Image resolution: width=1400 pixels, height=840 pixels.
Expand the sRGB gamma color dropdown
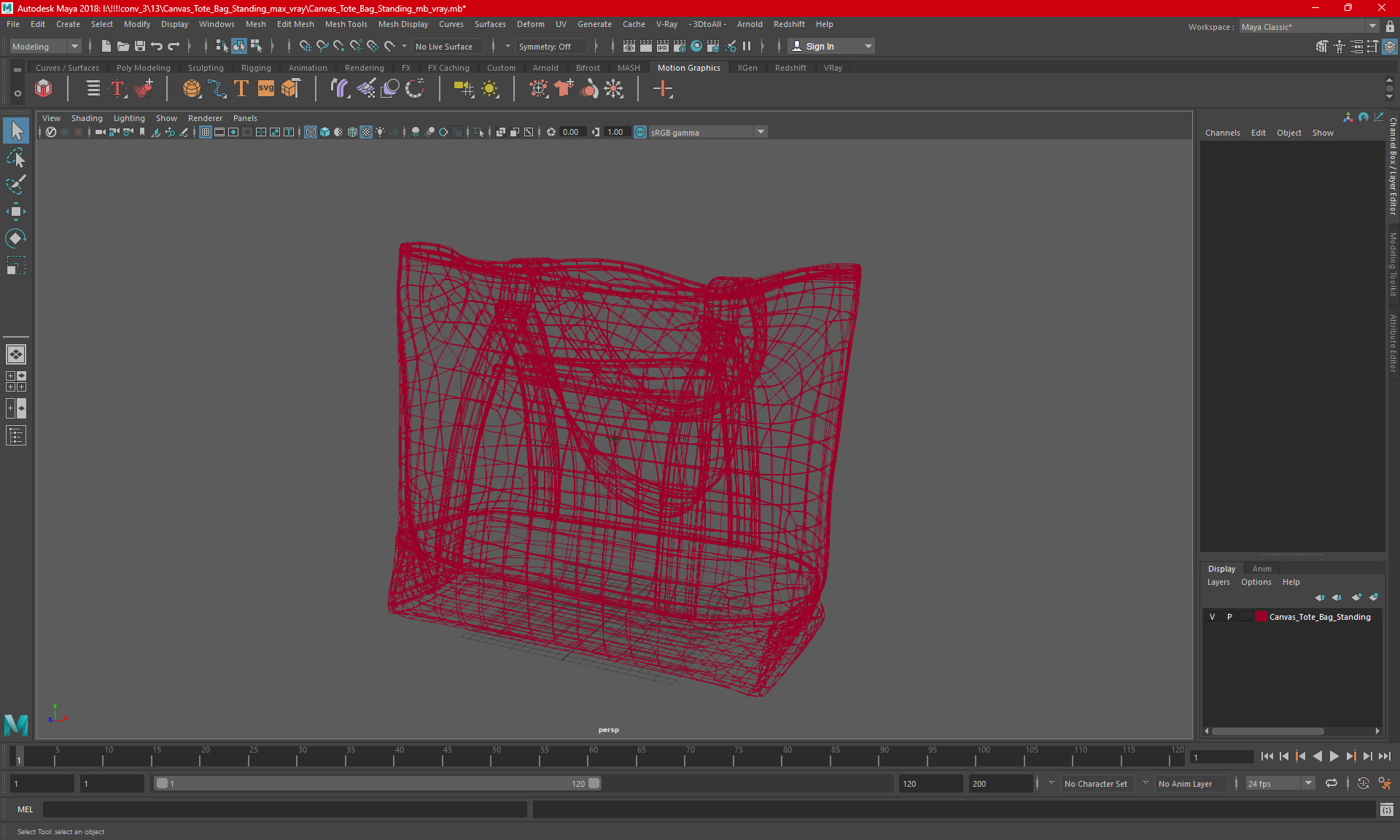(761, 132)
